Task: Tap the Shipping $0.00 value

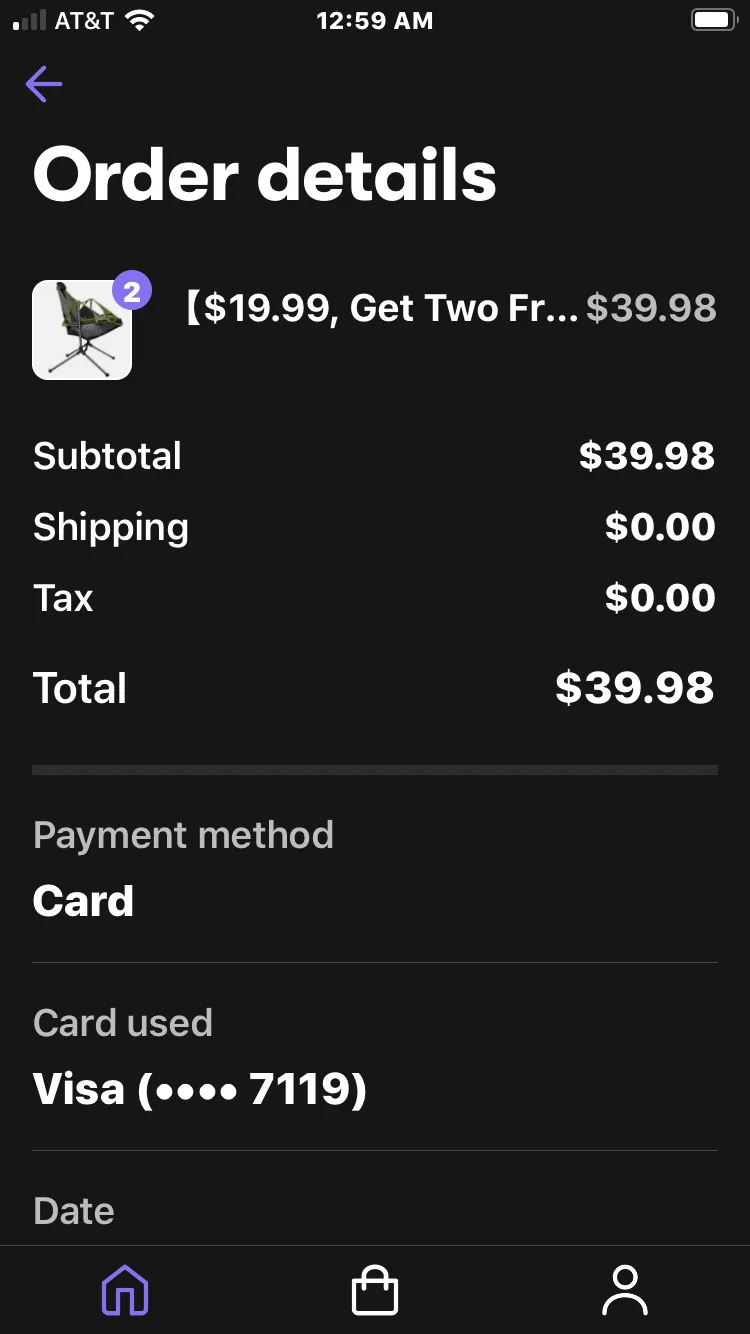Action: click(660, 527)
